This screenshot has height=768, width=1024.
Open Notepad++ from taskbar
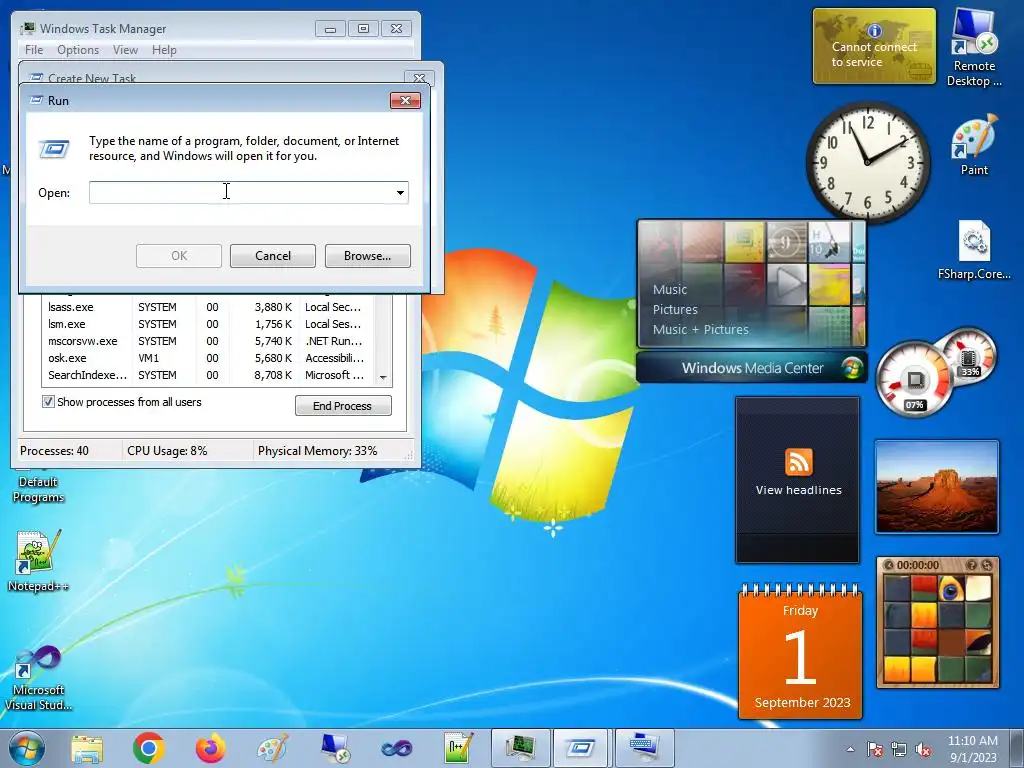[x=458, y=748]
